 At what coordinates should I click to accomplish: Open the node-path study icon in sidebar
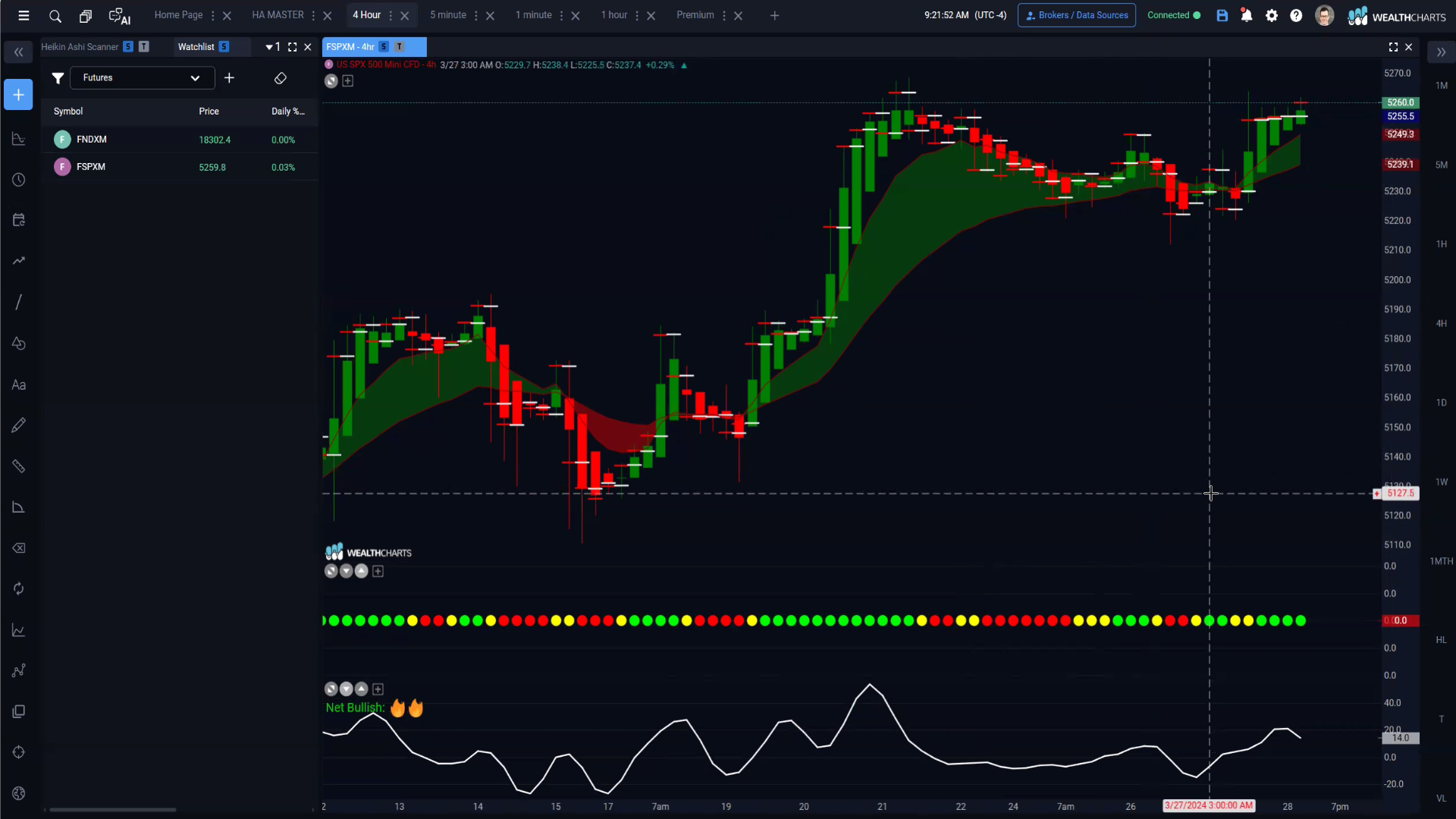click(19, 670)
